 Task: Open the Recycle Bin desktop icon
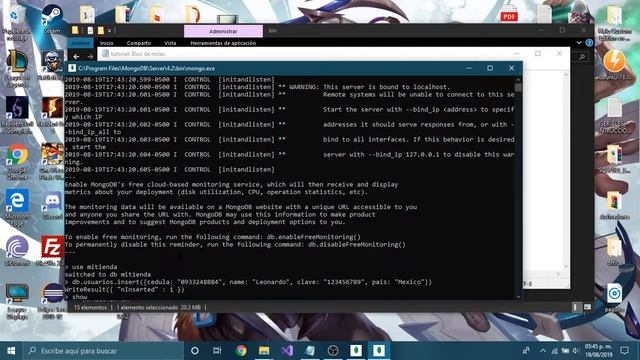[x=16, y=21]
